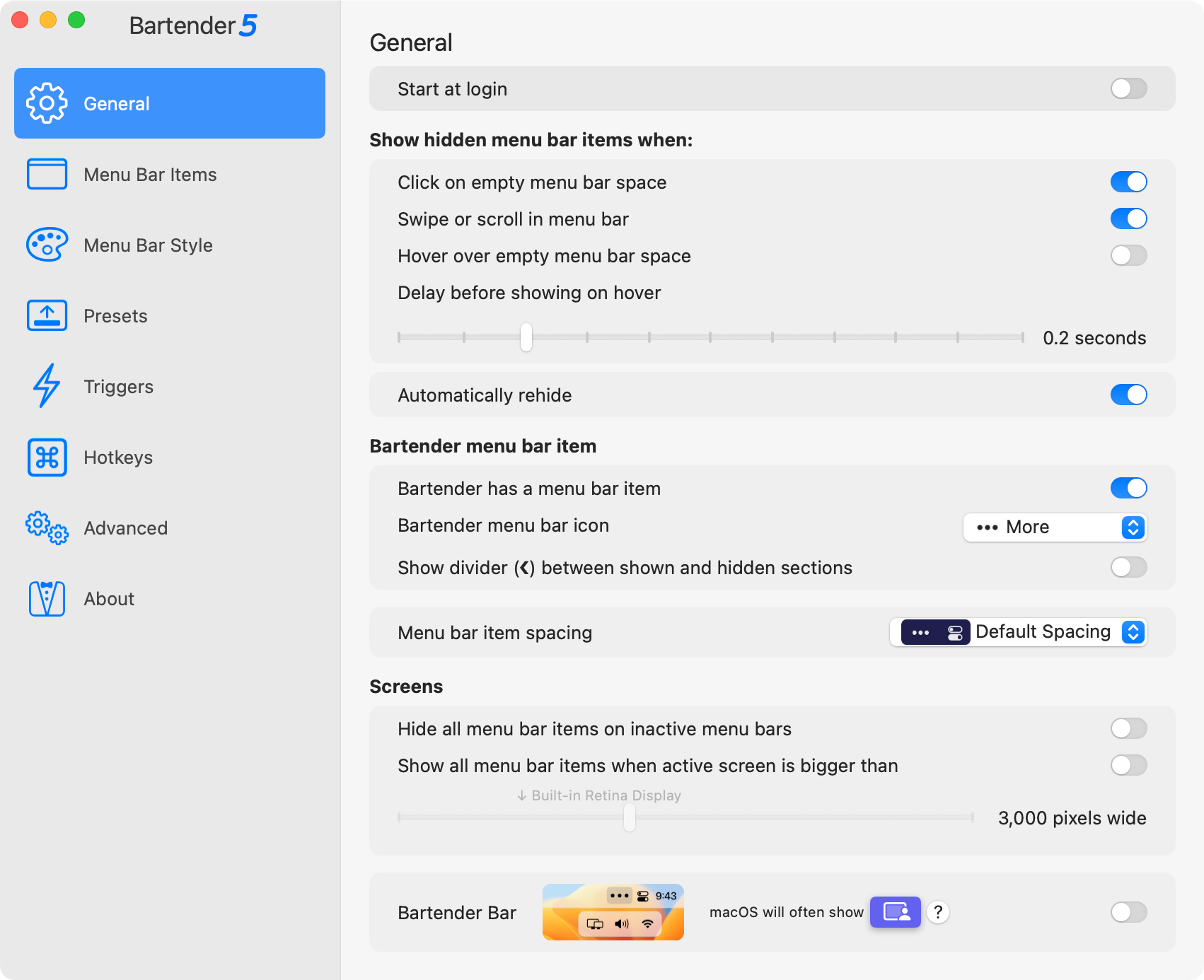Toggle Start at login
The image size is (1204, 980).
pyautogui.click(x=1128, y=88)
